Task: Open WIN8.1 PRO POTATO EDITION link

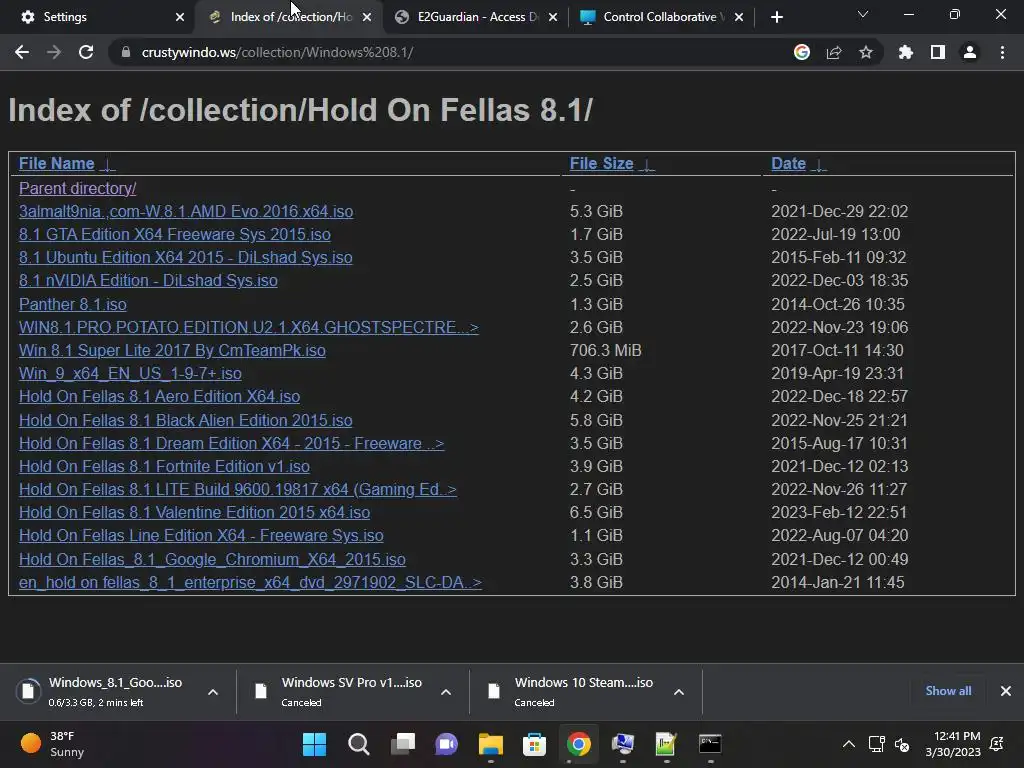Action: pyautogui.click(x=248, y=327)
